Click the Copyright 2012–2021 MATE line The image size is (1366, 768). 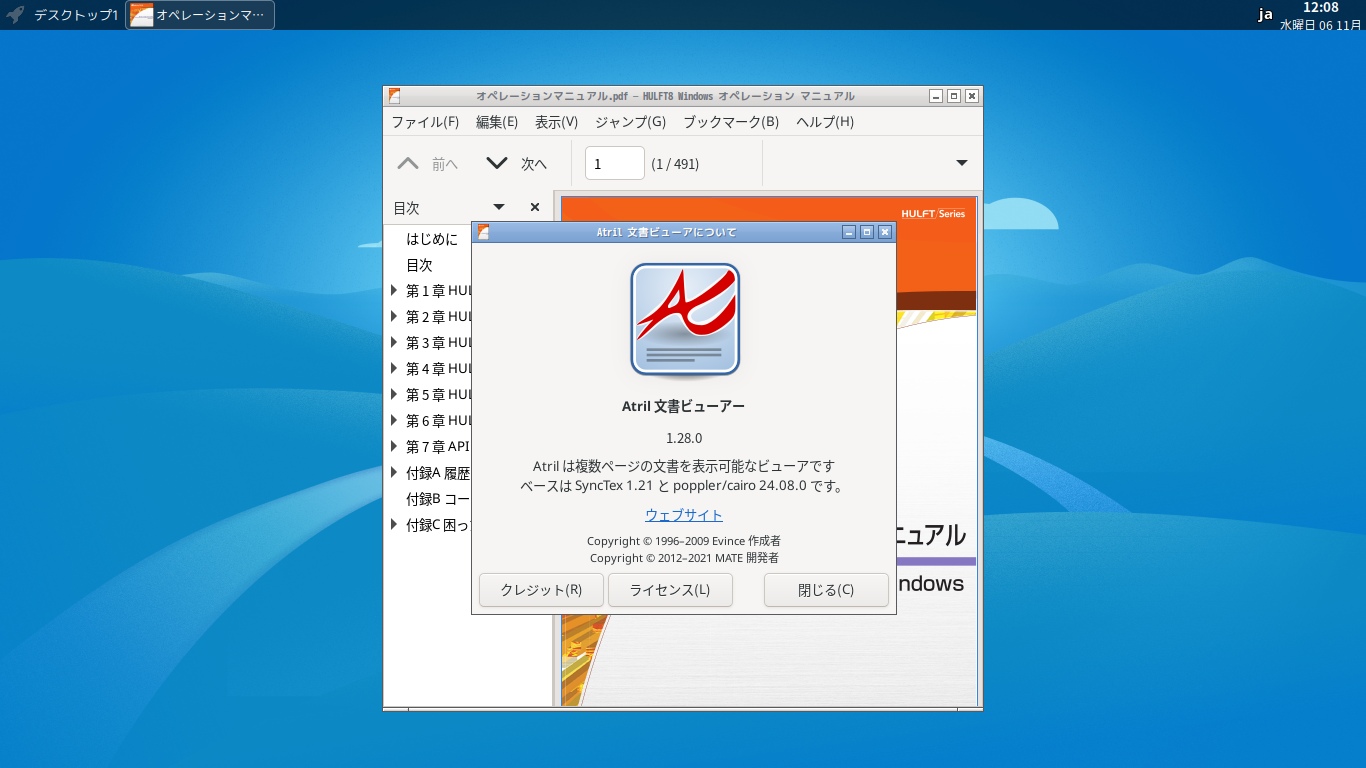684,558
